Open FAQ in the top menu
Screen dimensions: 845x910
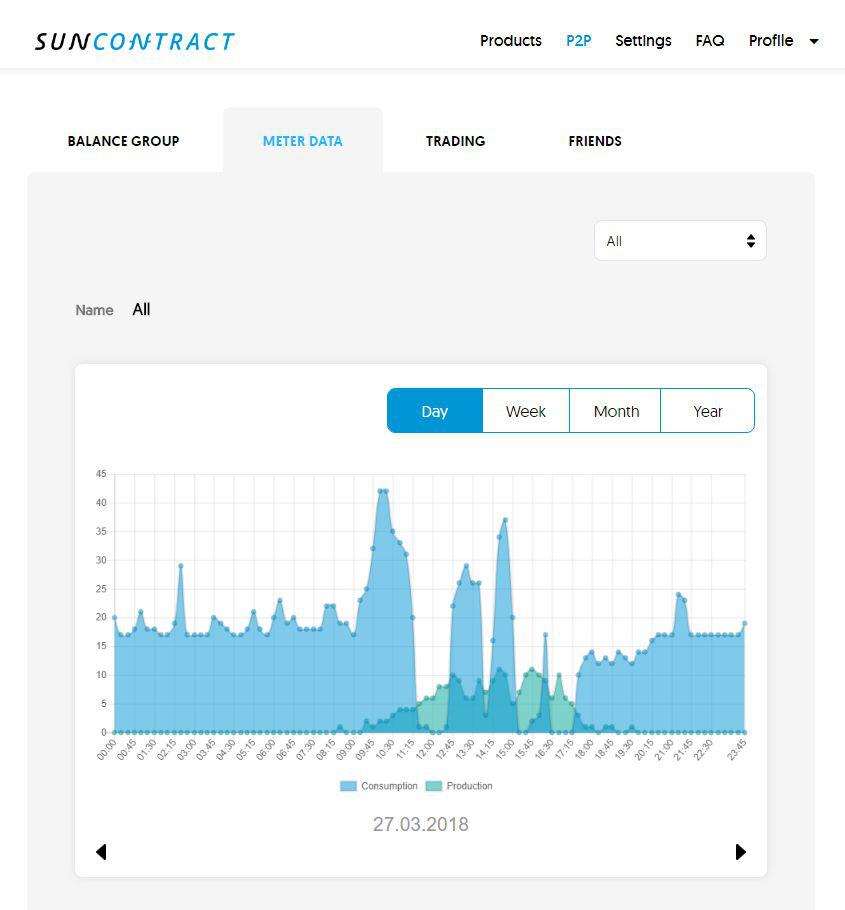(710, 41)
